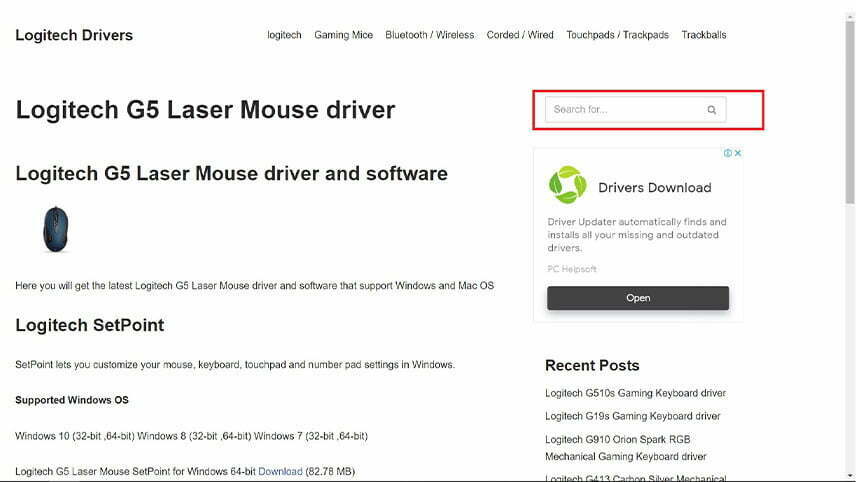Click the page vertical scrollbar thumb
This screenshot has height=482, width=856.
click(x=850, y=112)
